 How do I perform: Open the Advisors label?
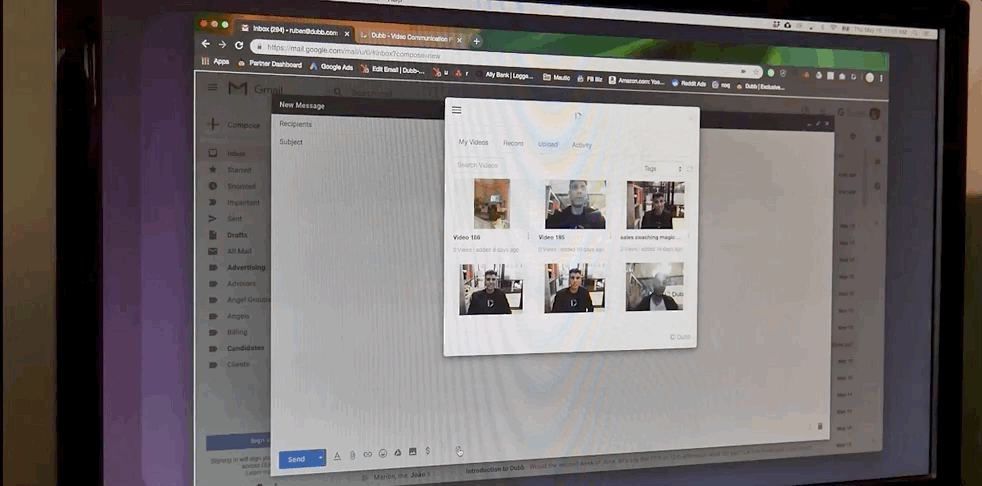241,284
